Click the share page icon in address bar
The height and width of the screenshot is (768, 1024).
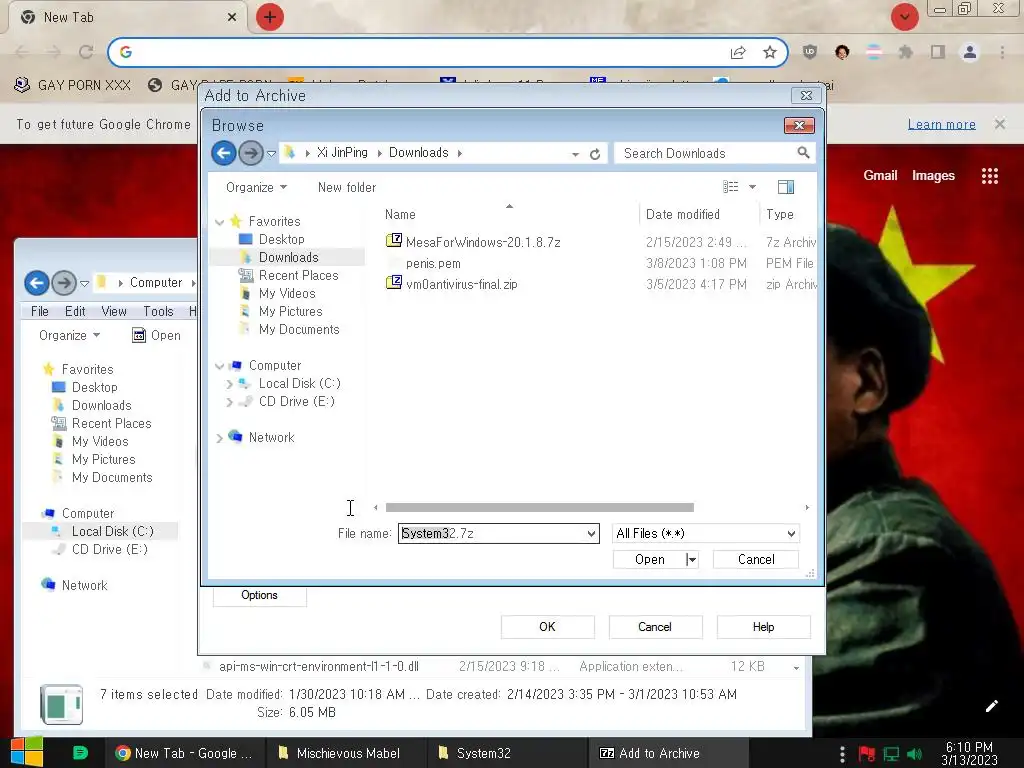738,52
